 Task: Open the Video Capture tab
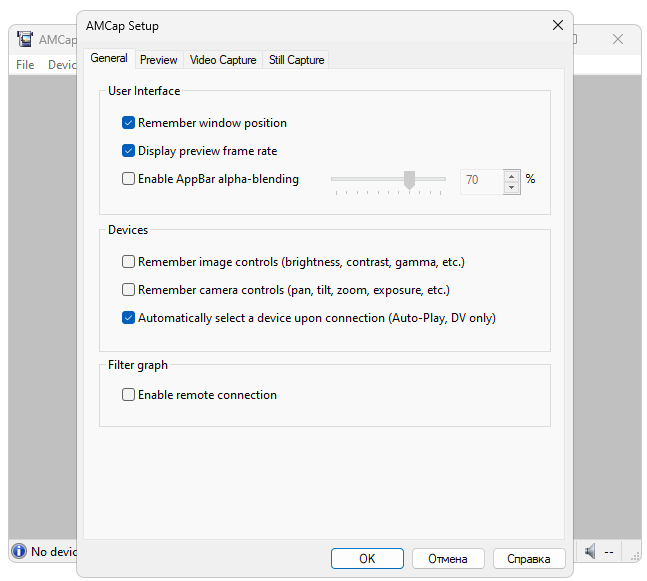coord(223,60)
